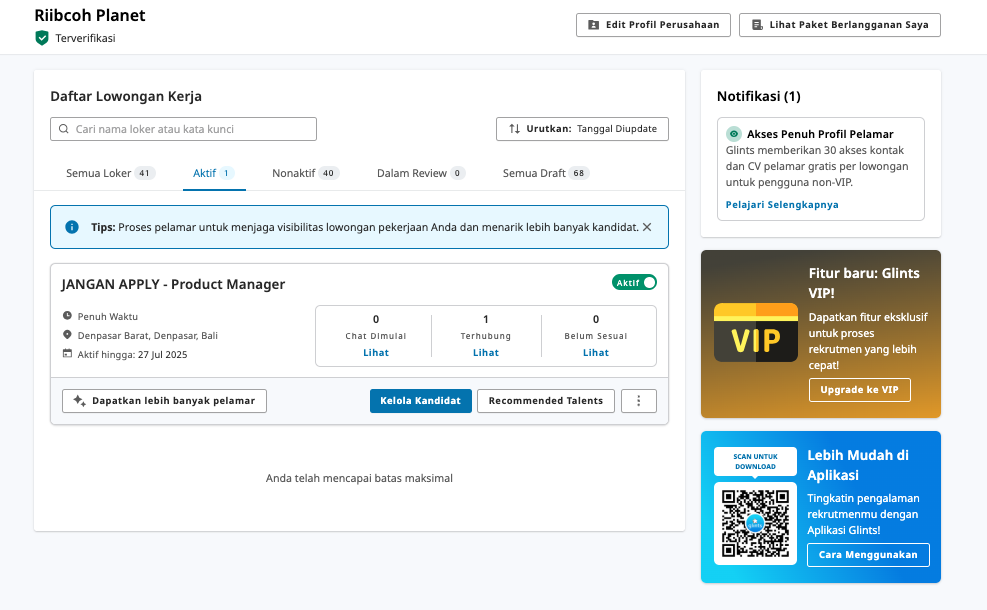The image size is (987, 610).
Task: Open the Semua Draft tab
Action: coord(545,173)
